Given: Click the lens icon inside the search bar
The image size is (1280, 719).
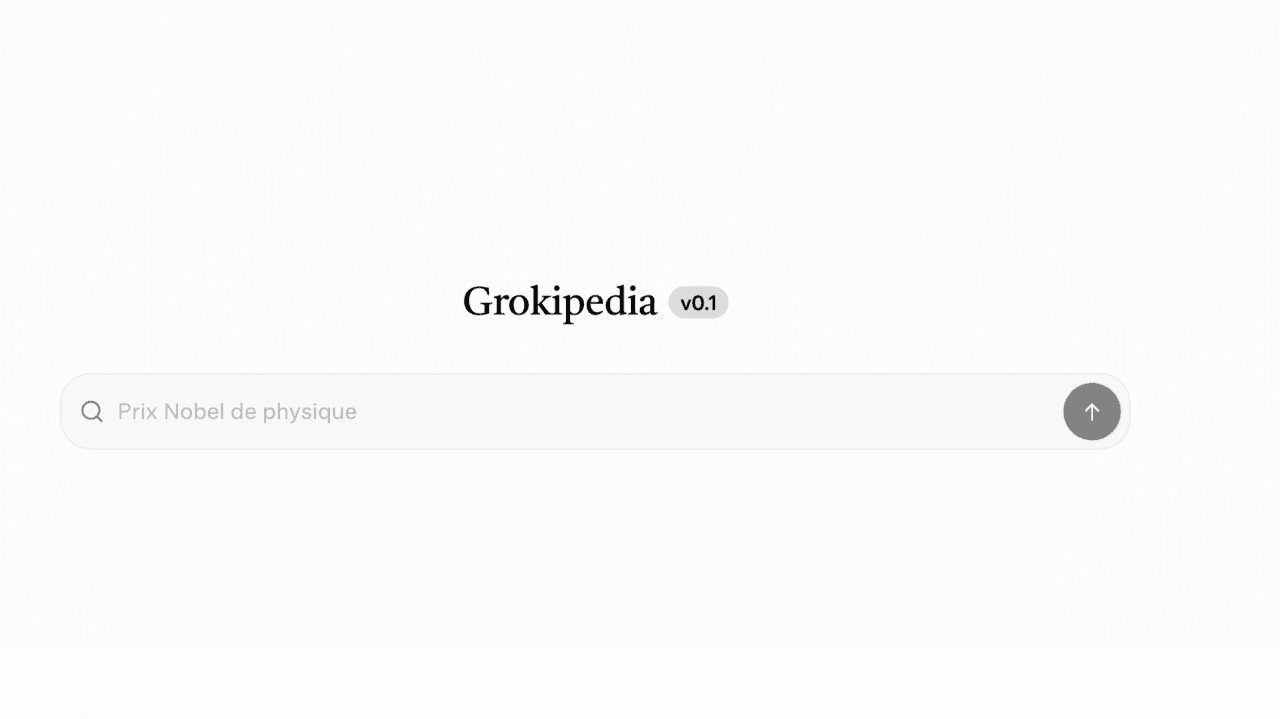Looking at the screenshot, I should click(92, 412).
